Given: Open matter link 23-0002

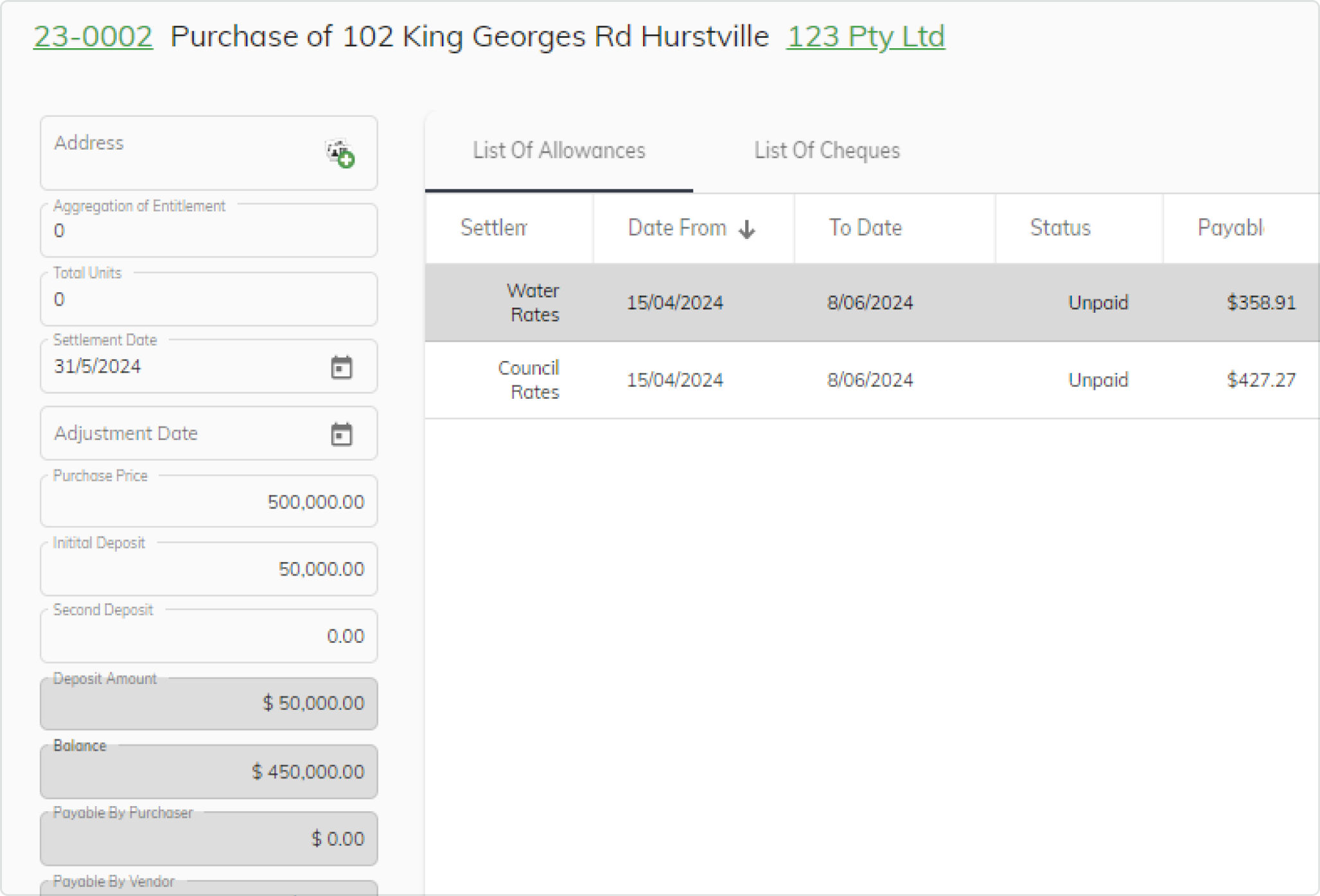Looking at the screenshot, I should (x=92, y=36).
